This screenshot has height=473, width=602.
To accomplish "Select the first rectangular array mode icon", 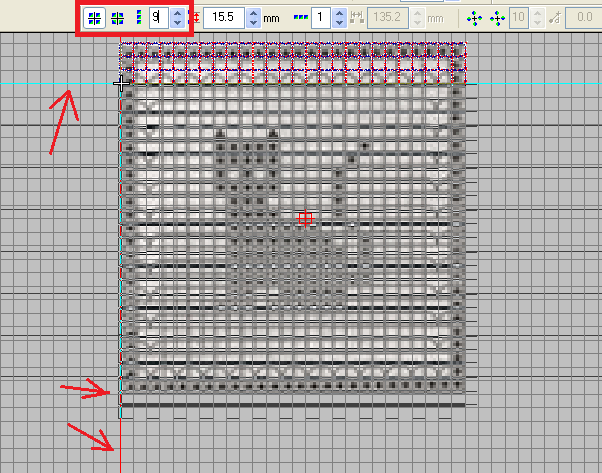I will click(x=94, y=18).
